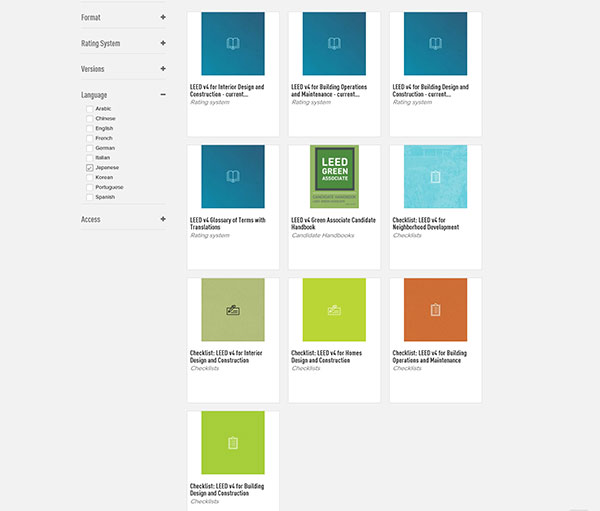Click 'Checklists' label under Homes Design checklist

click(306, 368)
